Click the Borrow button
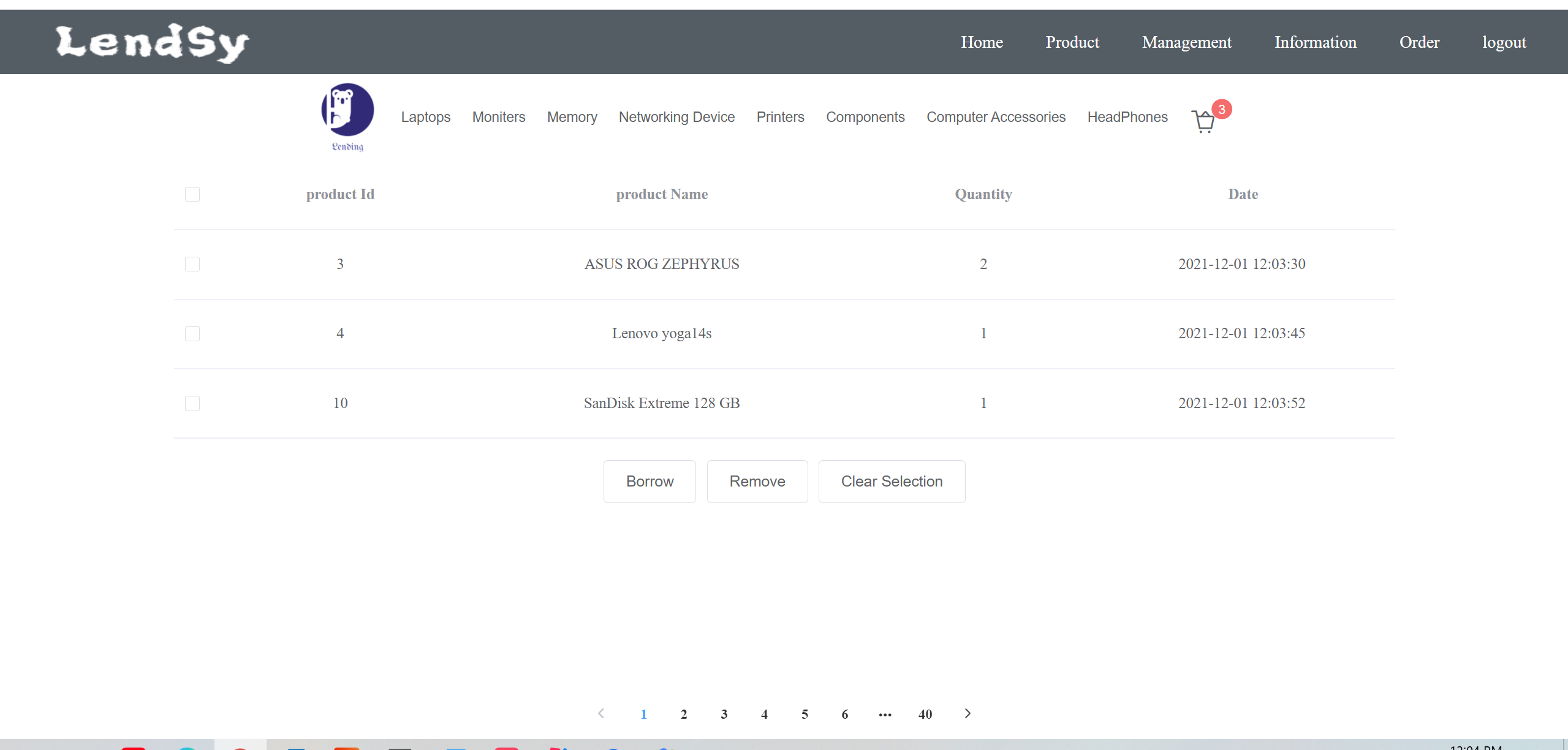Image resolution: width=1568 pixels, height=750 pixels. click(x=650, y=482)
